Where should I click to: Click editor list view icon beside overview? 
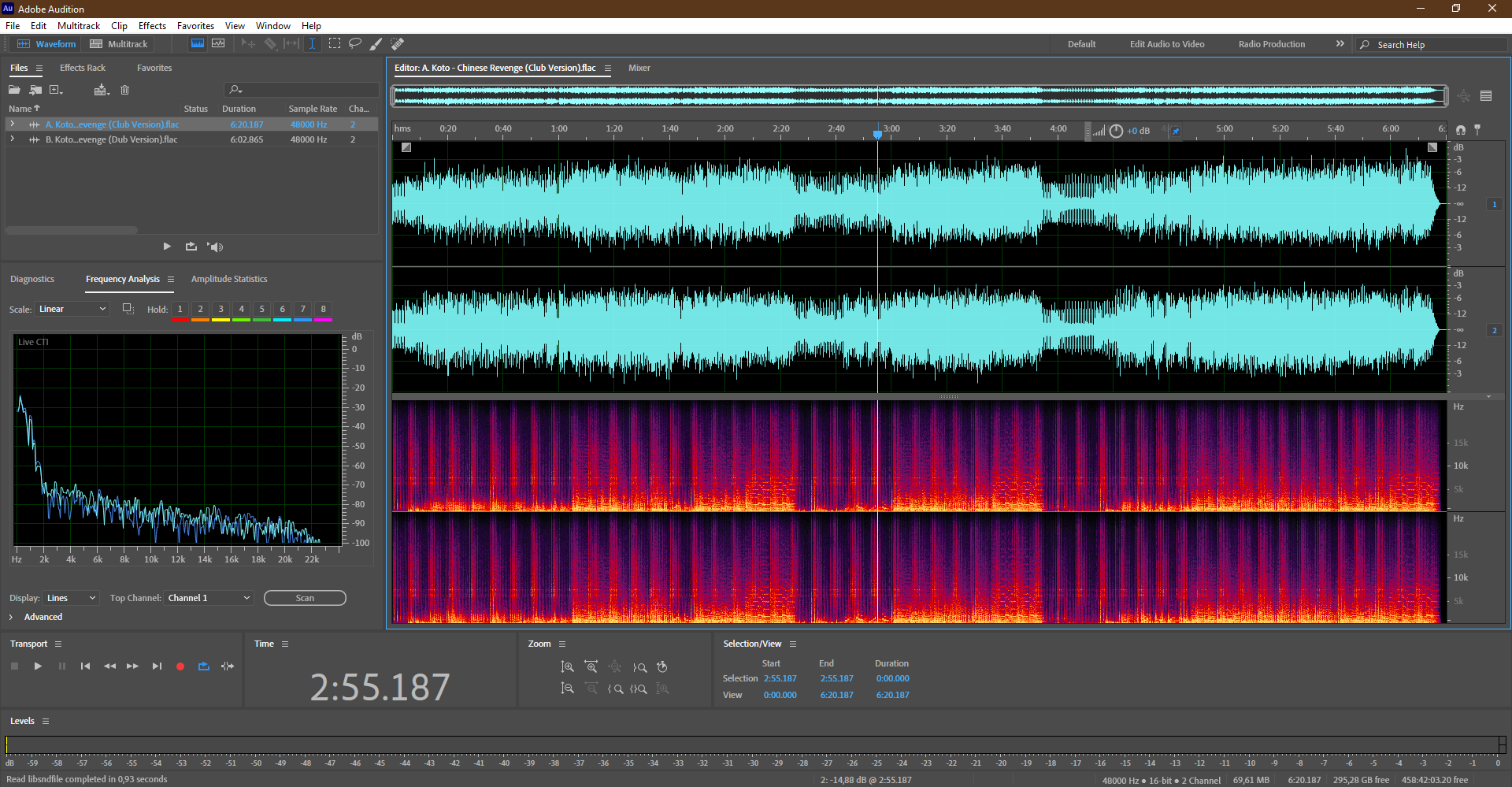click(1486, 96)
